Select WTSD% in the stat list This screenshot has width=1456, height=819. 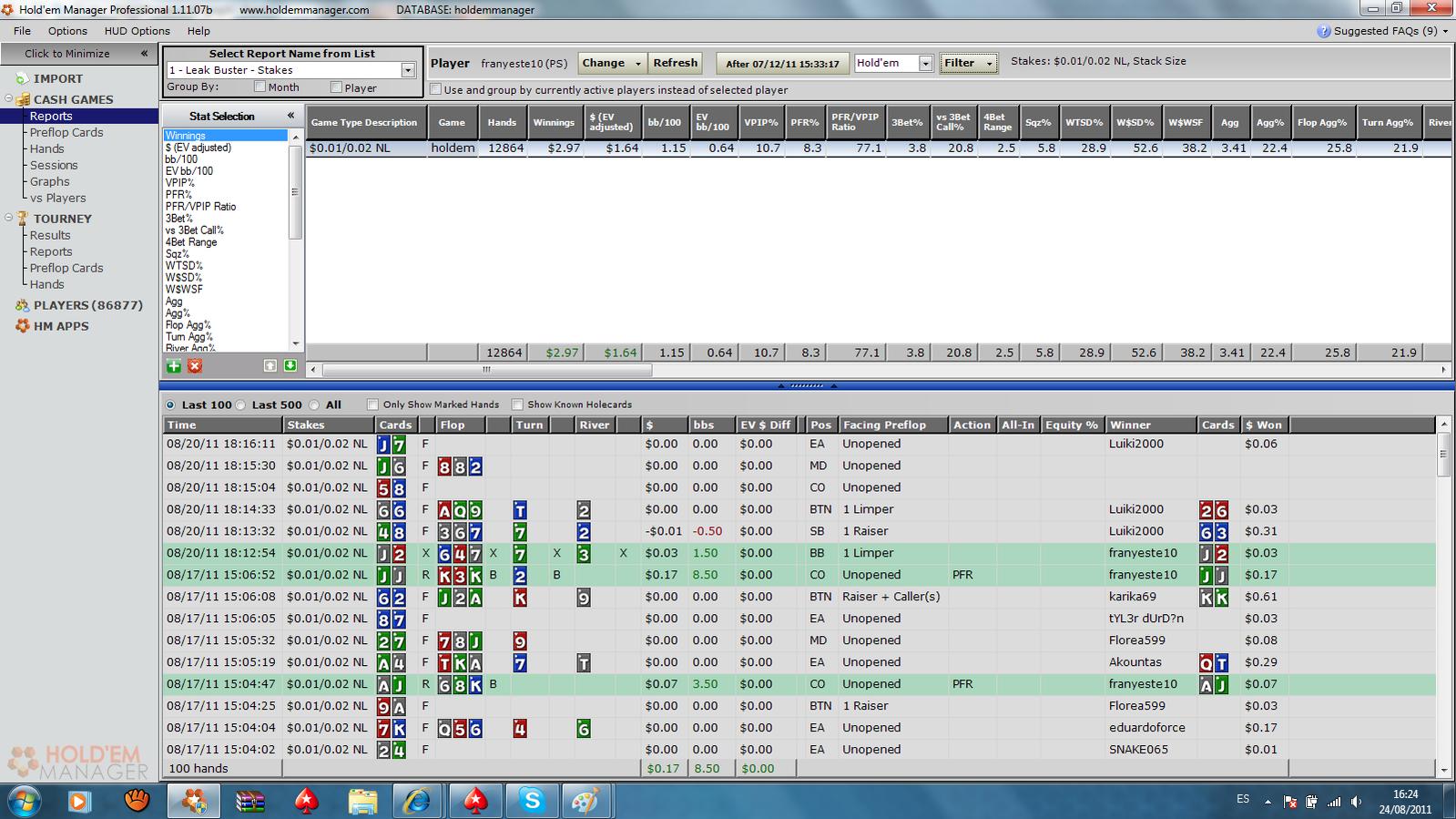(x=184, y=265)
